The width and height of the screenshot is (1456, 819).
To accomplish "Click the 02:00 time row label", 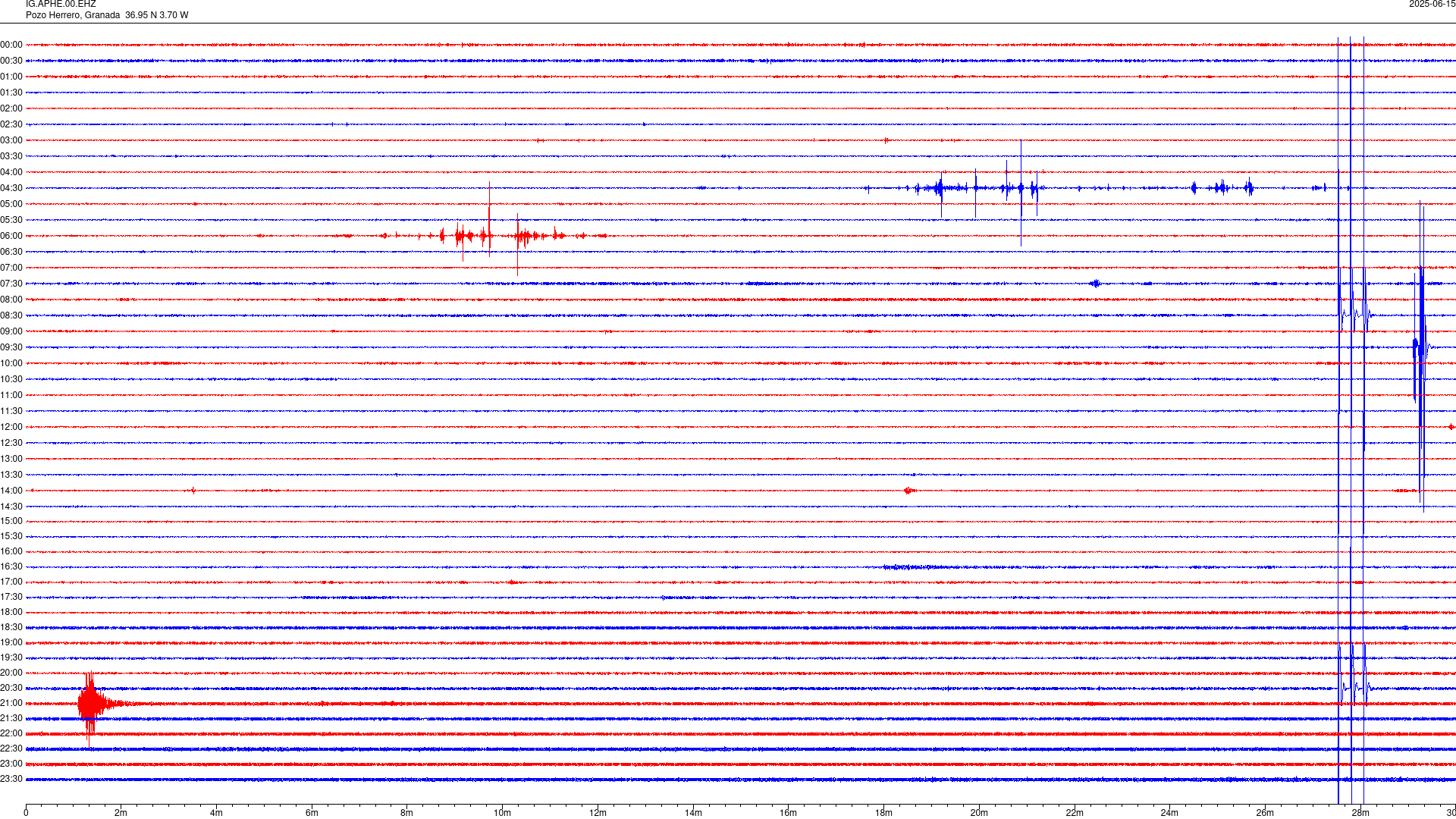I will (x=11, y=109).
